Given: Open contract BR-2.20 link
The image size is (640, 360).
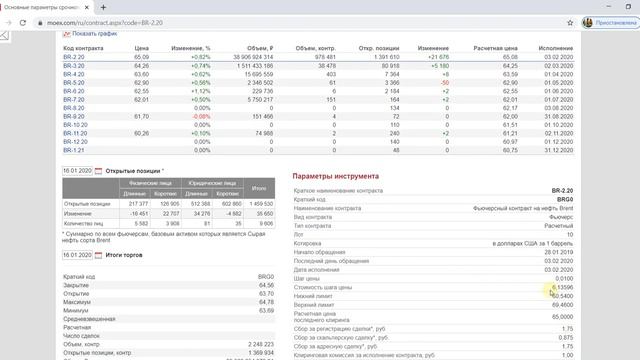Looking at the screenshot, I should coord(74,57).
